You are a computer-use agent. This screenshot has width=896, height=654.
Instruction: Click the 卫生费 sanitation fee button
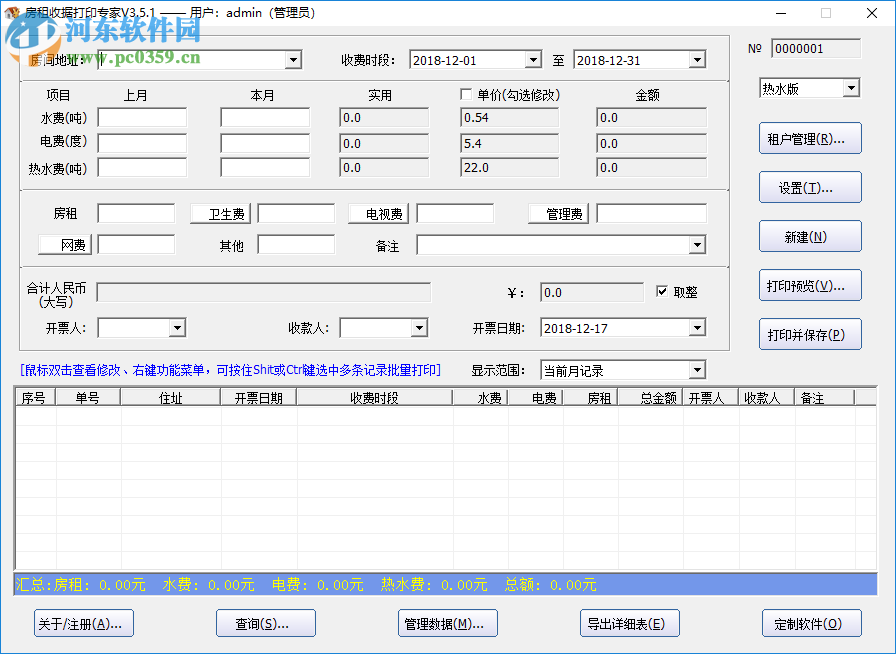218,212
